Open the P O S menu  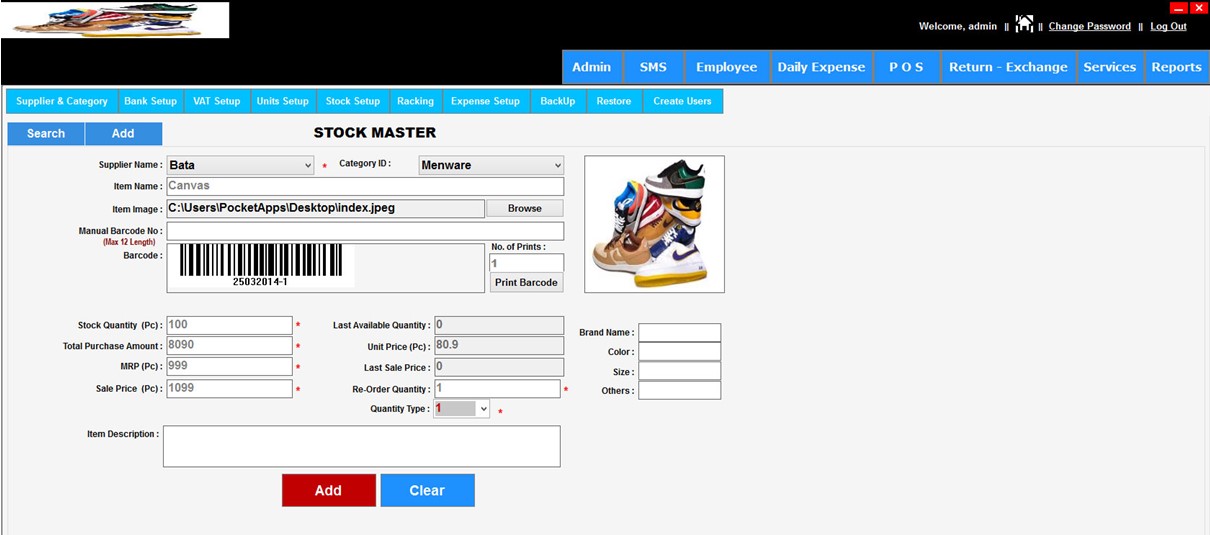pyautogui.click(x=906, y=67)
